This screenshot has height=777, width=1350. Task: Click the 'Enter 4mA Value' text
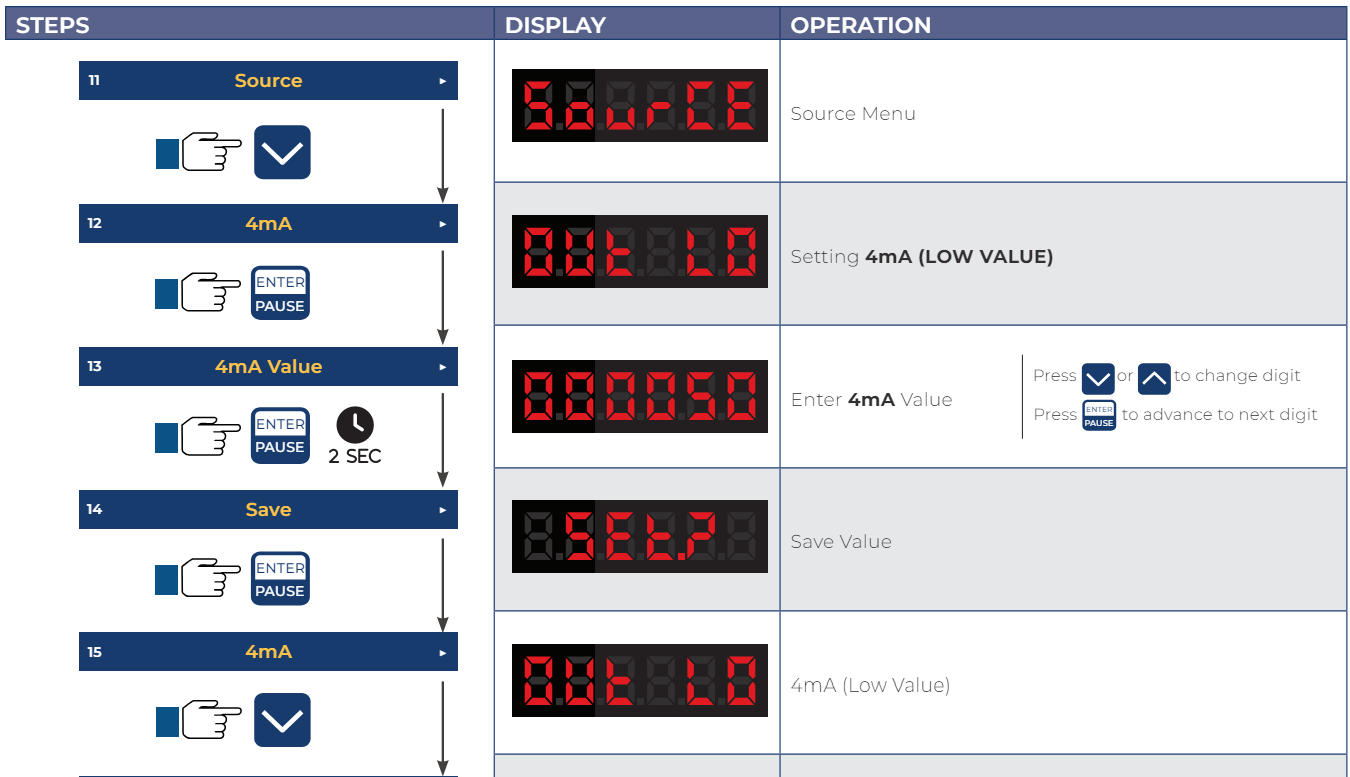coord(871,399)
